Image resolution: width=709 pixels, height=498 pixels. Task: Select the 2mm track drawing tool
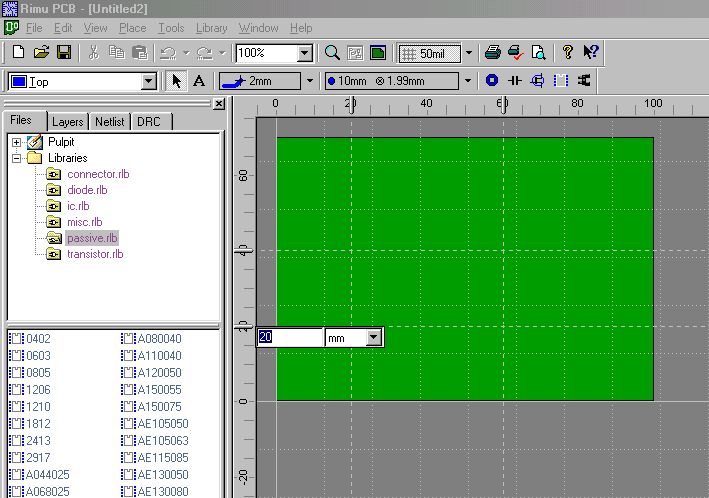[x=260, y=81]
